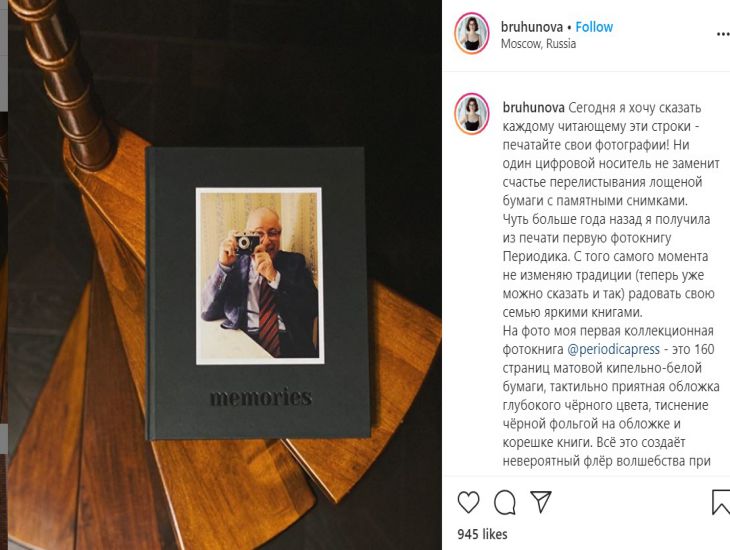Open profile avatar beside the caption
The image size is (730, 550).
(472, 114)
